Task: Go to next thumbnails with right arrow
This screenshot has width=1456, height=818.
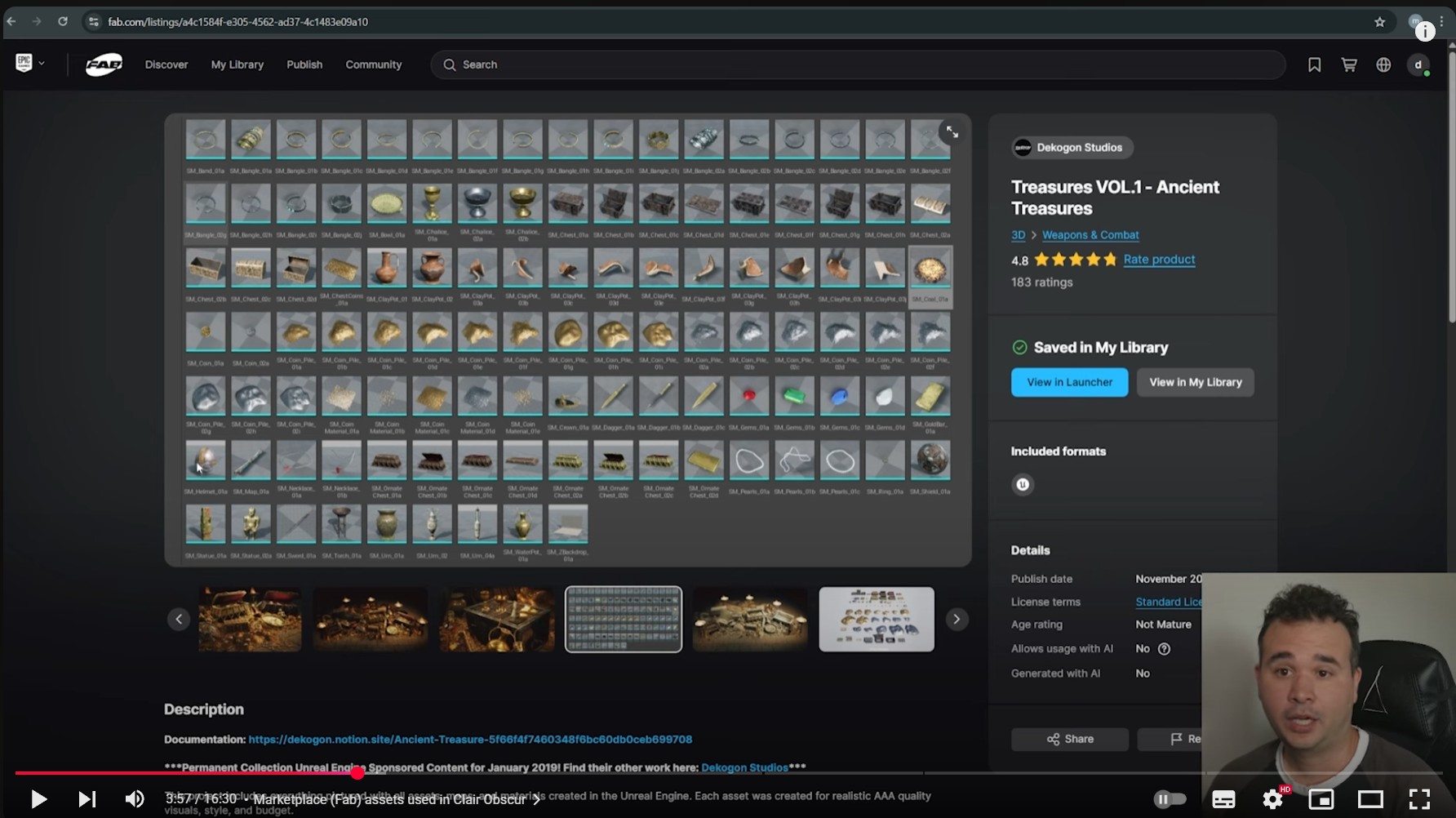Action: point(957,620)
